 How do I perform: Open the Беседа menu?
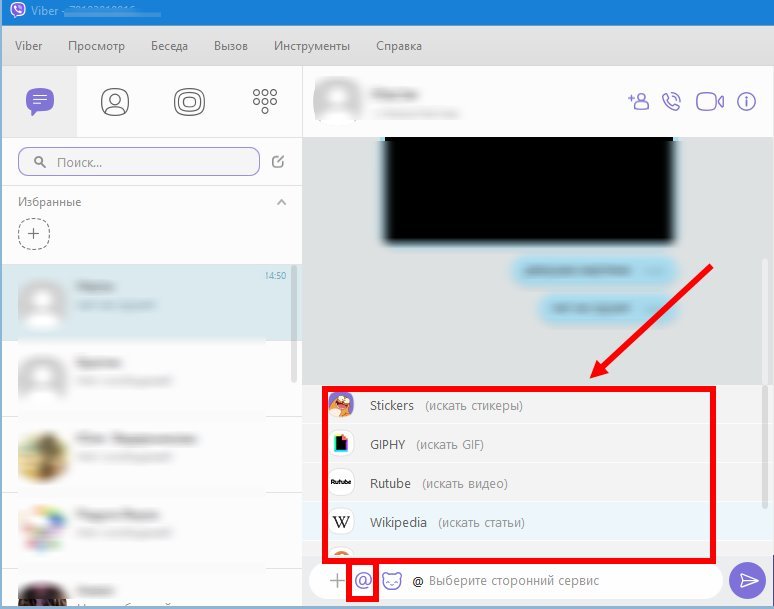[169, 46]
